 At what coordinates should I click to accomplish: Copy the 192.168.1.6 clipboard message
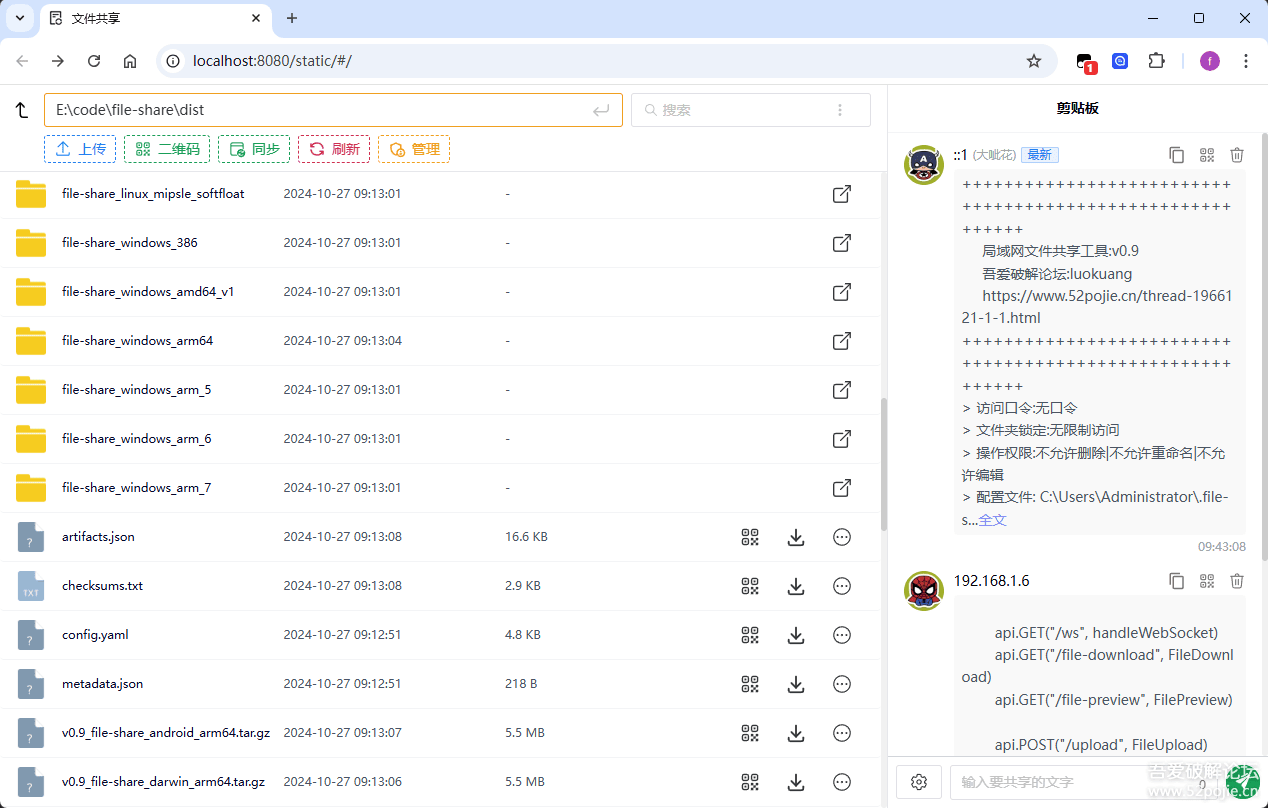[1177, 581]
